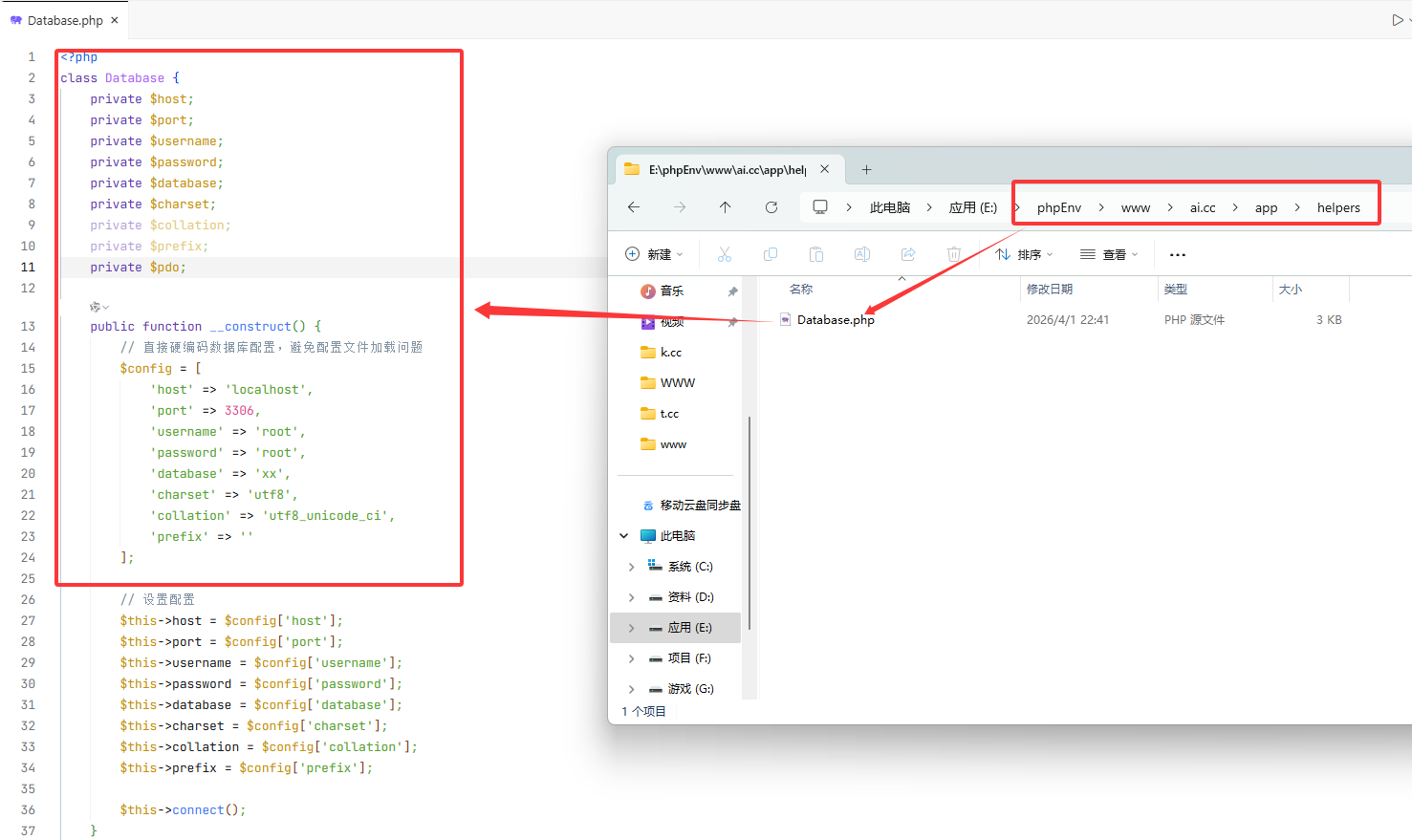Click the Rename icon in Explorer toolbar
Image resolution: width=1412 pixels, height=840 pixels.
pyautogui.click(x=861, y=254)
